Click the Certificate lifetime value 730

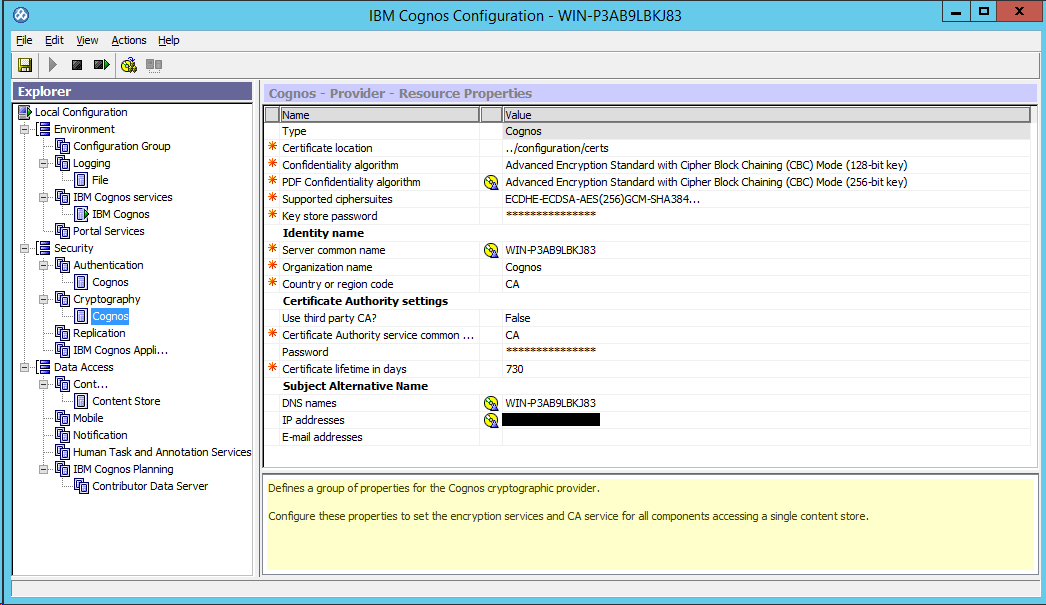(x=766, y=369)
